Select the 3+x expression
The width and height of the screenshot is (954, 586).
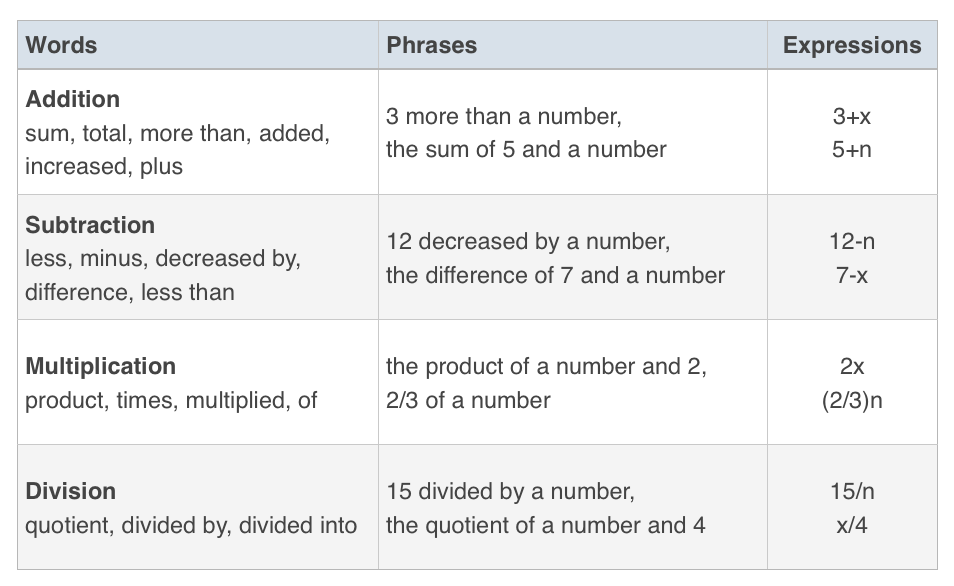pyautogui.click(x=852, y=116)
